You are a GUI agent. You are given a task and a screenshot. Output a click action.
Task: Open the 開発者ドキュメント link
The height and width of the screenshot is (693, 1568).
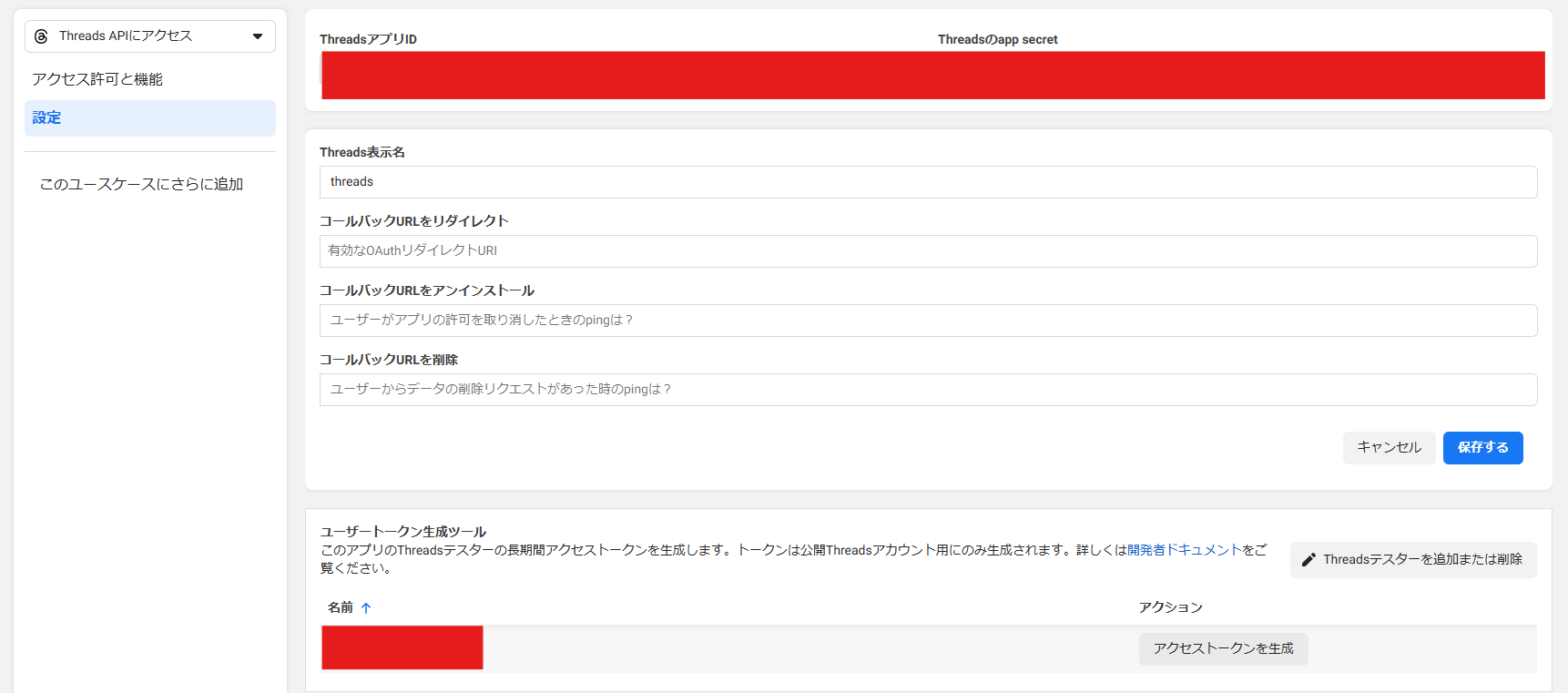pyautogui.click(x=1185, y=550)
